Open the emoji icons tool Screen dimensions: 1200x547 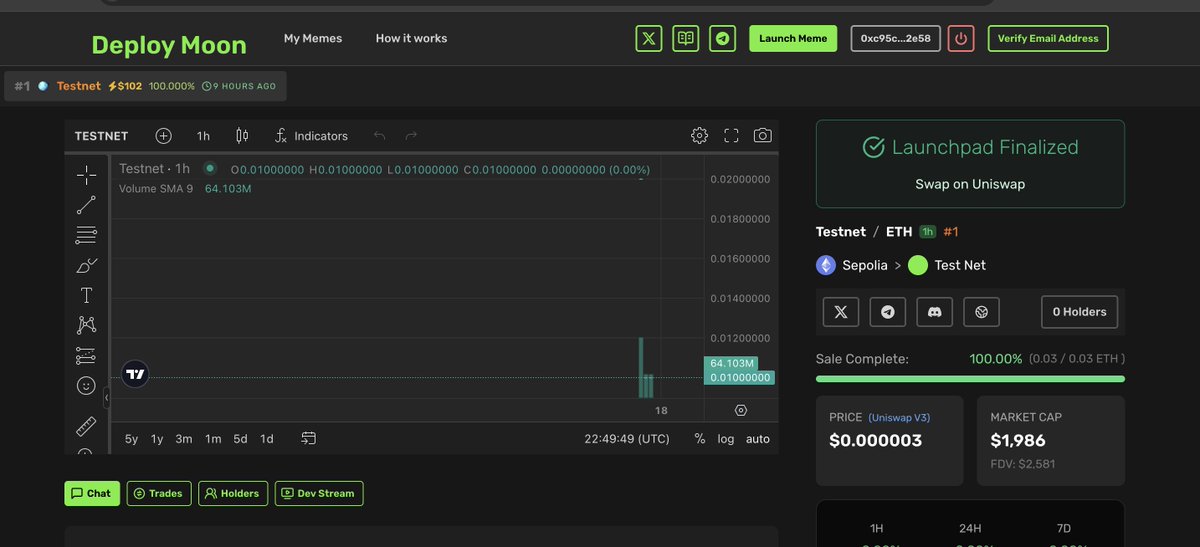click(87, 385)
